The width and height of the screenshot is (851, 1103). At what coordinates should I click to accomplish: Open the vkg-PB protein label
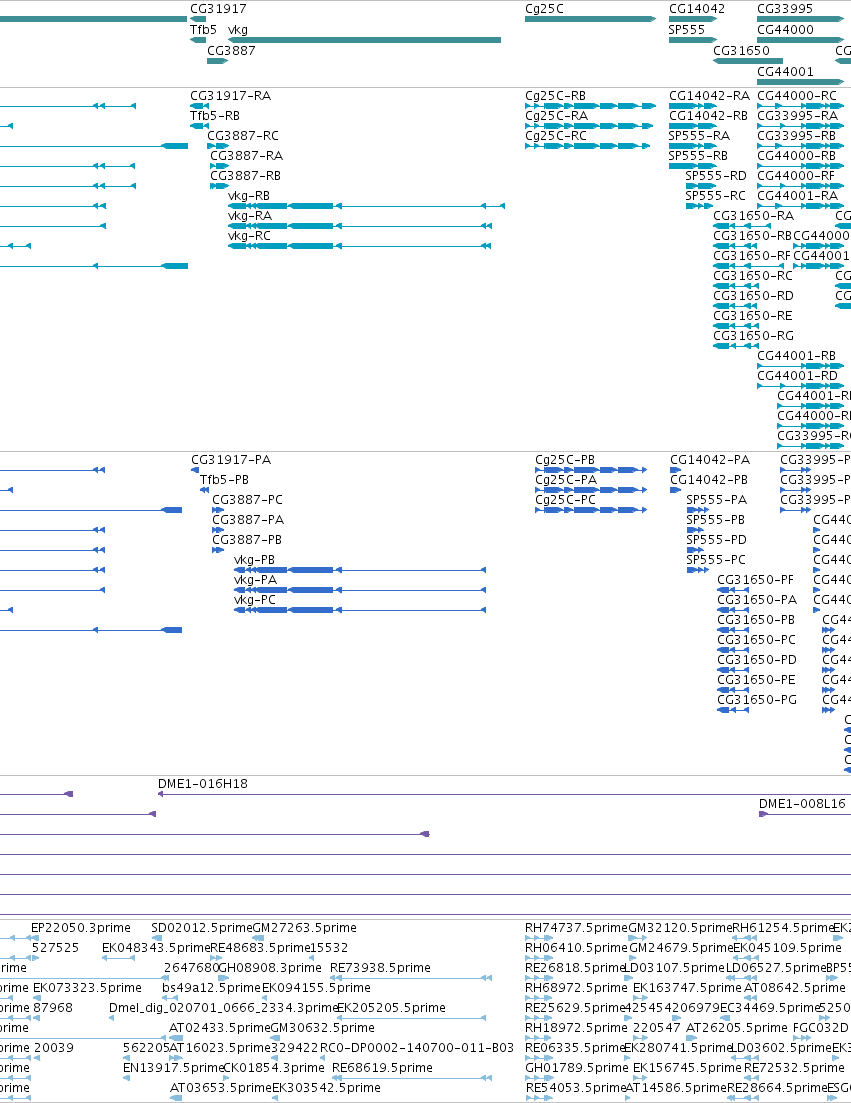coord(254,560)
